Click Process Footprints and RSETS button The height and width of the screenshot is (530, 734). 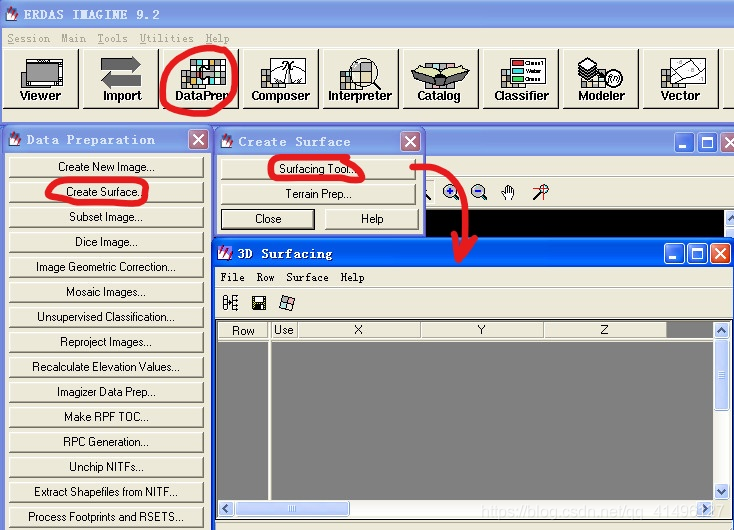pyautogui.click(x=106, y=517)
